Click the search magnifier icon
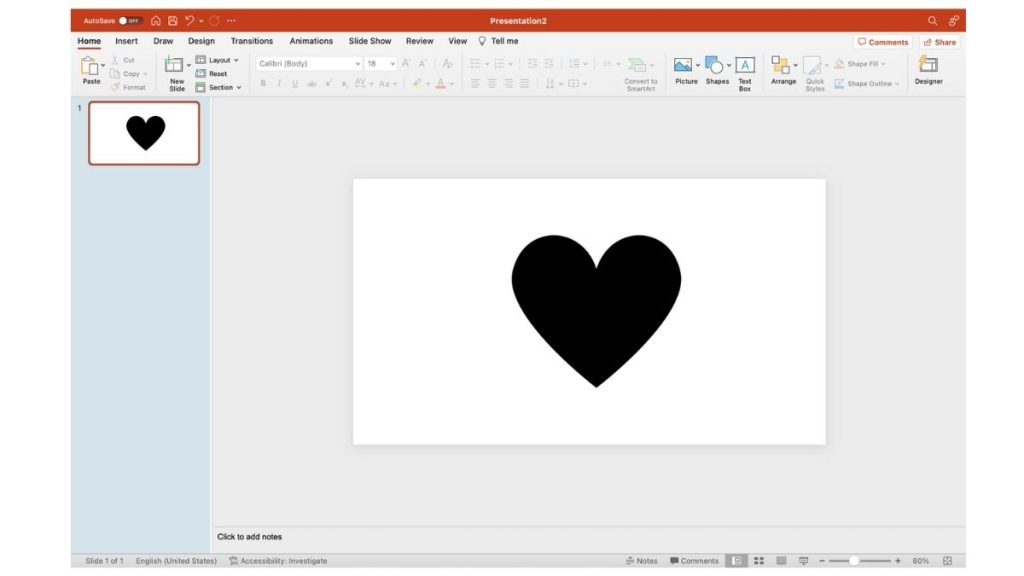Viewport: 1024px width, 576px height. (x=933, y=21)
